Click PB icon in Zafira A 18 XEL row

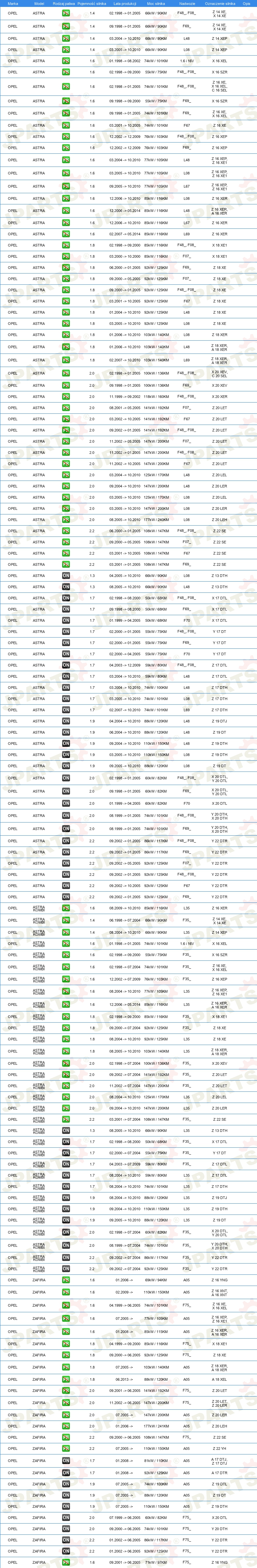point(66,1380)
